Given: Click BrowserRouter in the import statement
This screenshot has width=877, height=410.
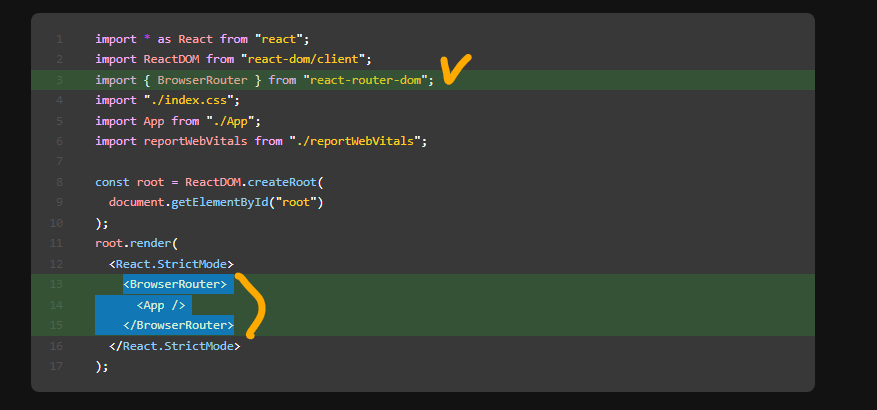Looking at the screenshot, I should coord(202,80).
